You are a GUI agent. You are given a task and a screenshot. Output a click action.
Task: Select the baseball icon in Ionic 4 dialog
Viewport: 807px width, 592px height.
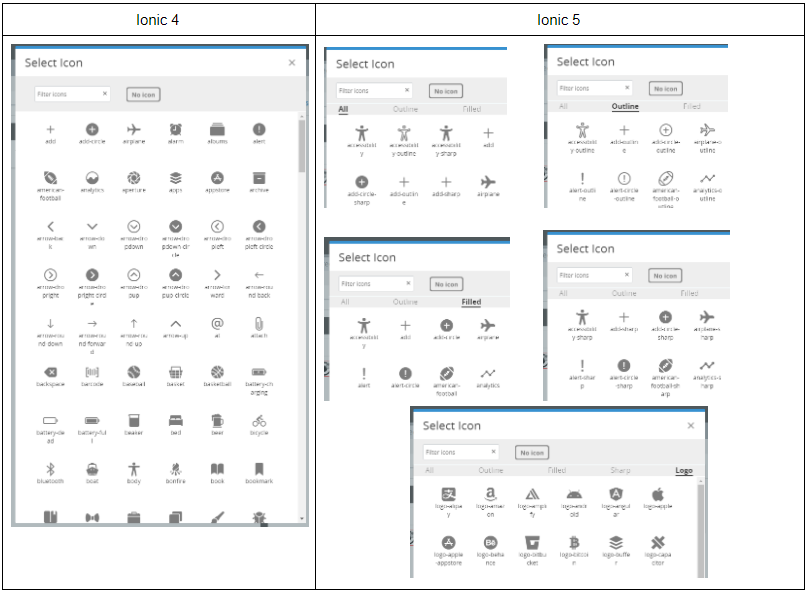[134, 372]
